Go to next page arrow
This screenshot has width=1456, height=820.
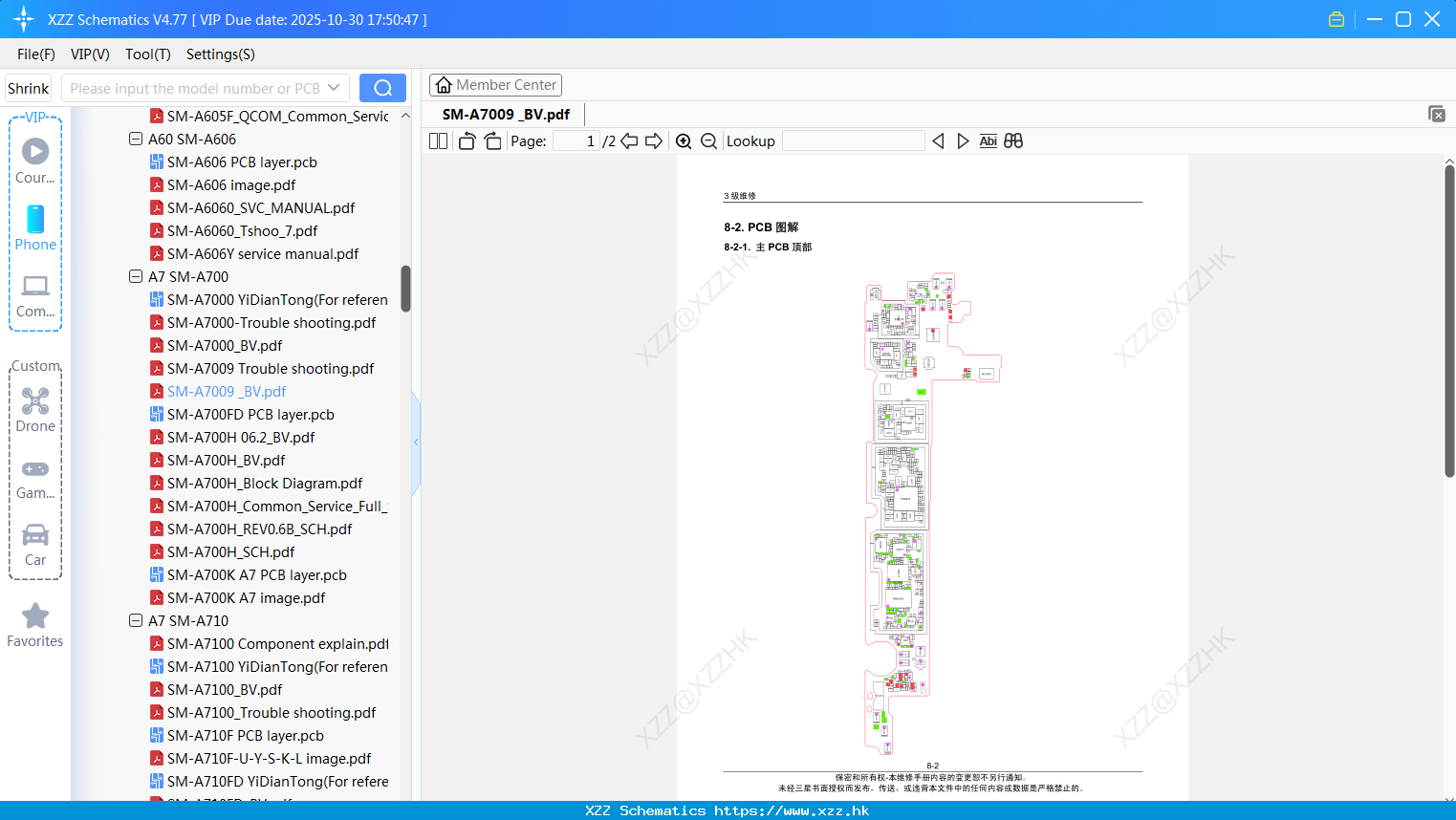point(654,140)
